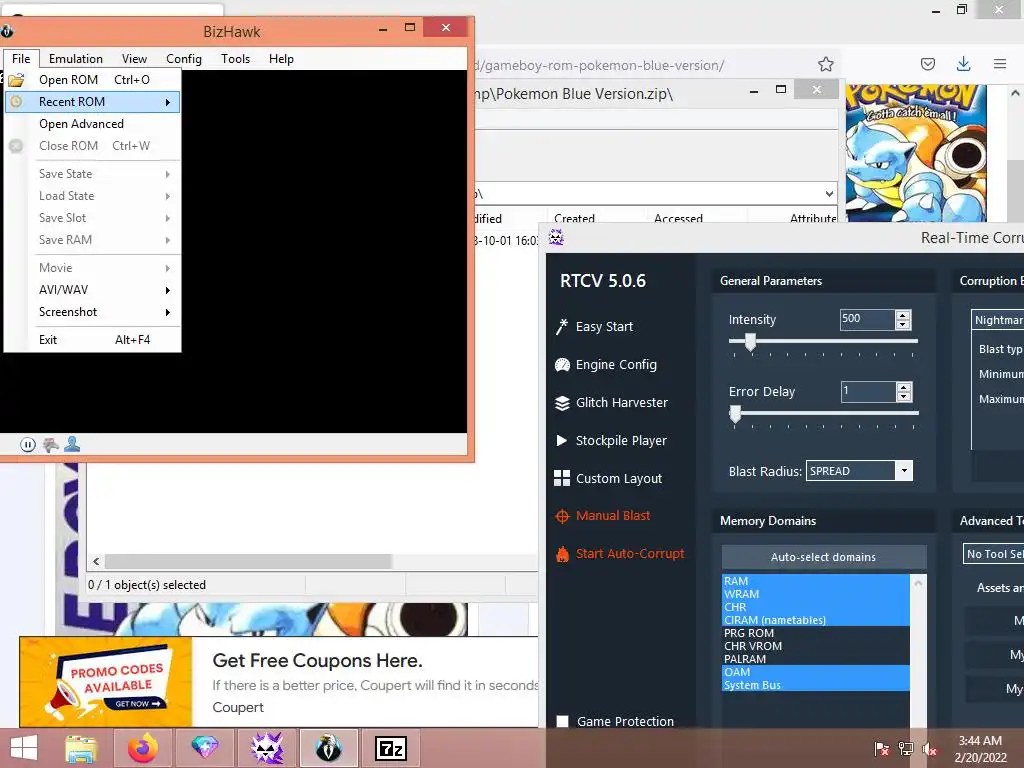1024x768 pixels.
Task: Click the pause icon in BizHawk status bar
Action: coord(27,445)
